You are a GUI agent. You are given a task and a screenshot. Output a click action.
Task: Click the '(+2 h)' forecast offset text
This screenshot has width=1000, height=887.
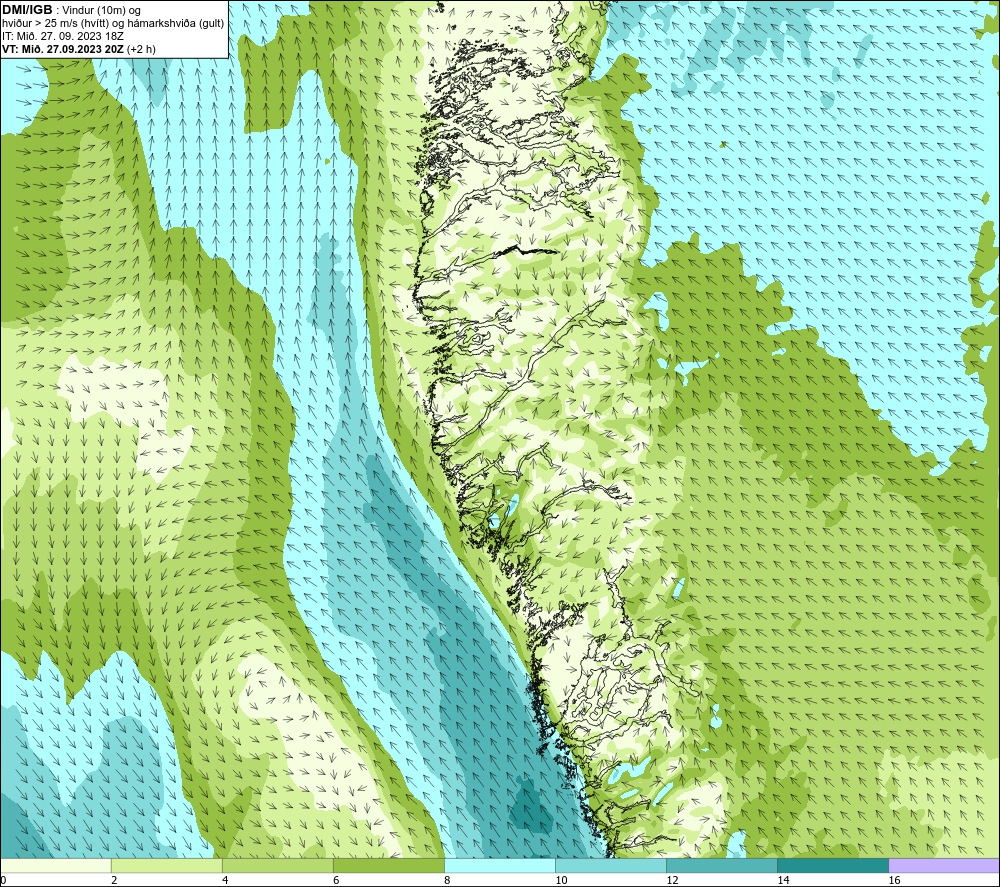[141, 49]
